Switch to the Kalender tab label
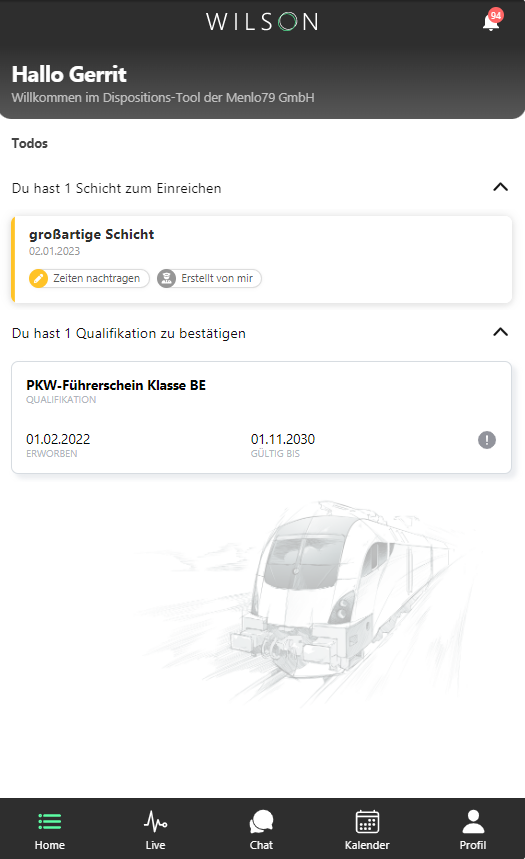The height and width of the screenshot is (859, 525). pos(367,845)
